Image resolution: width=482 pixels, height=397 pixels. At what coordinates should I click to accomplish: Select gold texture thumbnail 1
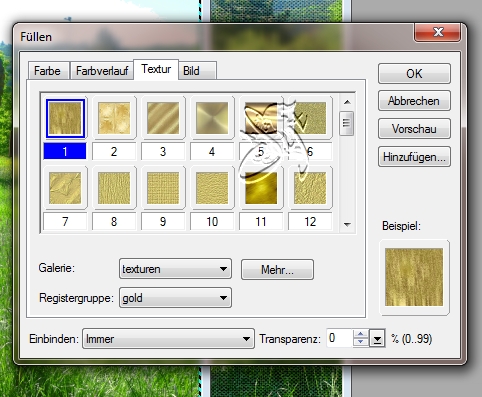[65, 118]
